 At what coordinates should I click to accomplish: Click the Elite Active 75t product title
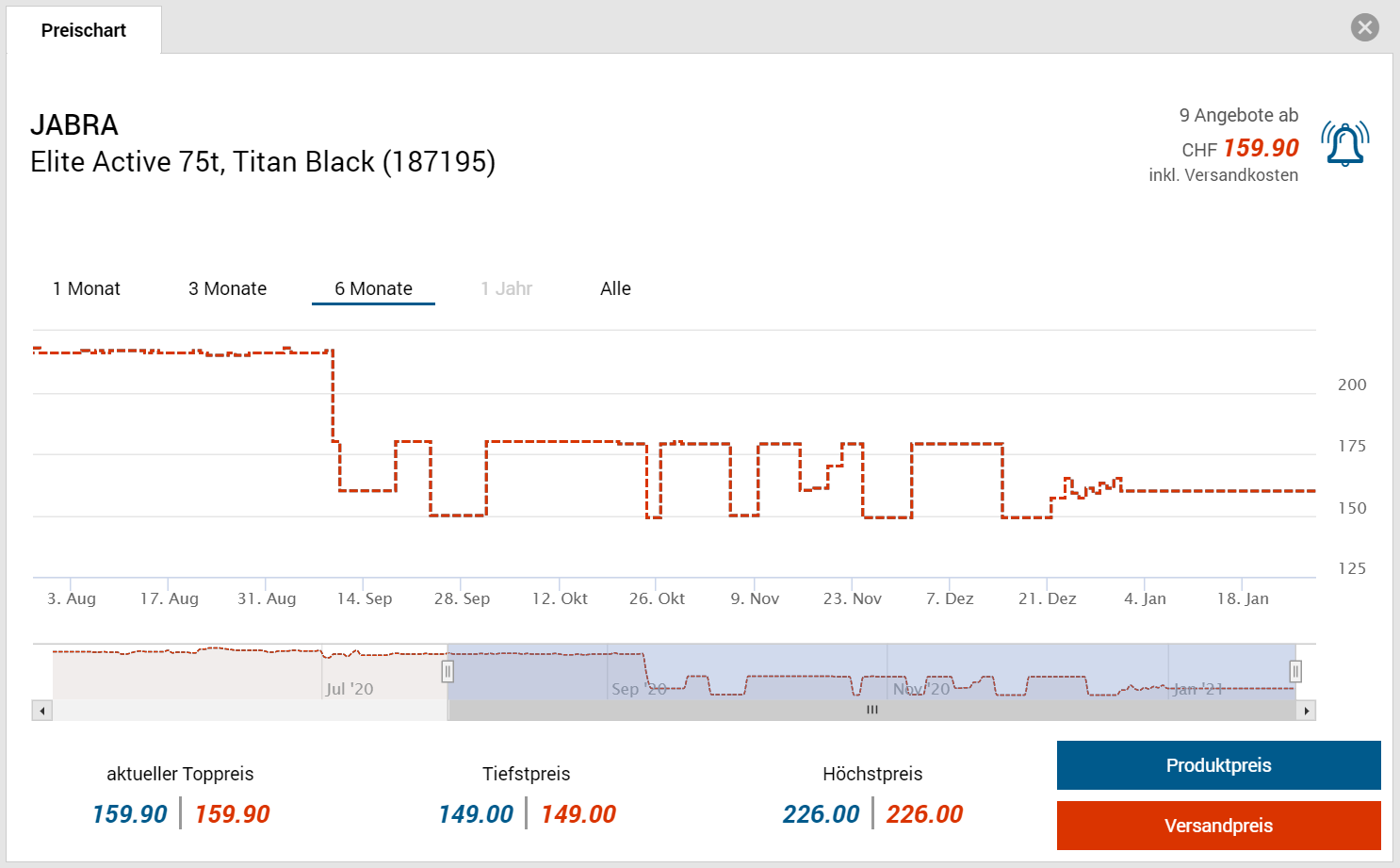(263, 162)
